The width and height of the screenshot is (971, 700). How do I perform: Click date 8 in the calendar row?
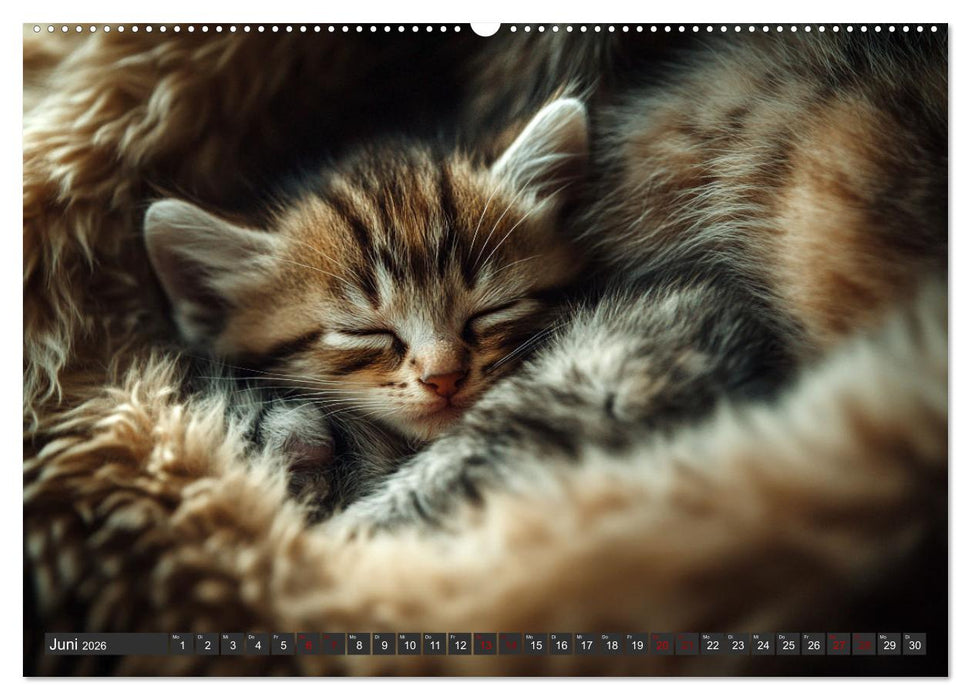click(359, 645)
